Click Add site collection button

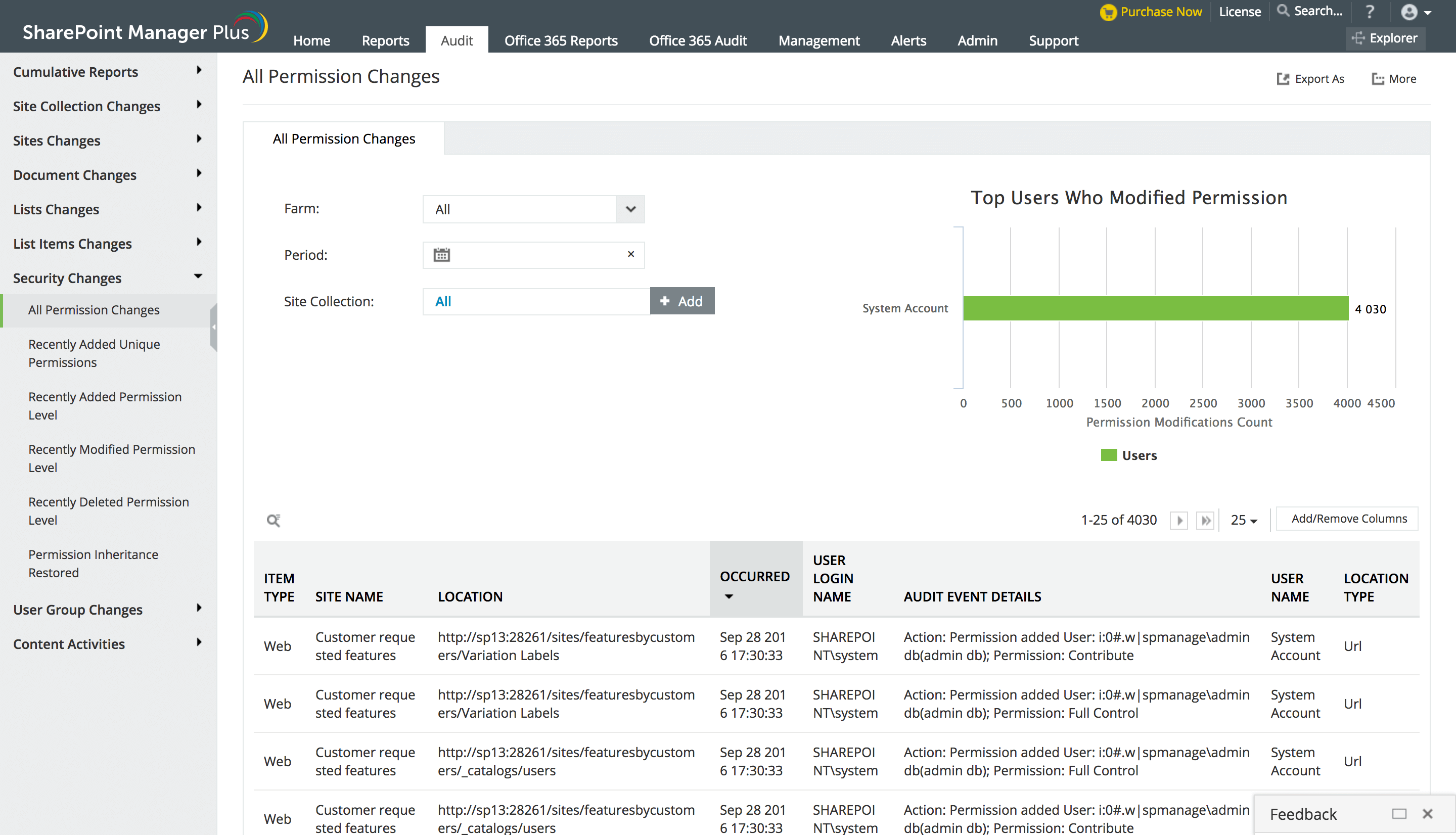click(682, 301)
